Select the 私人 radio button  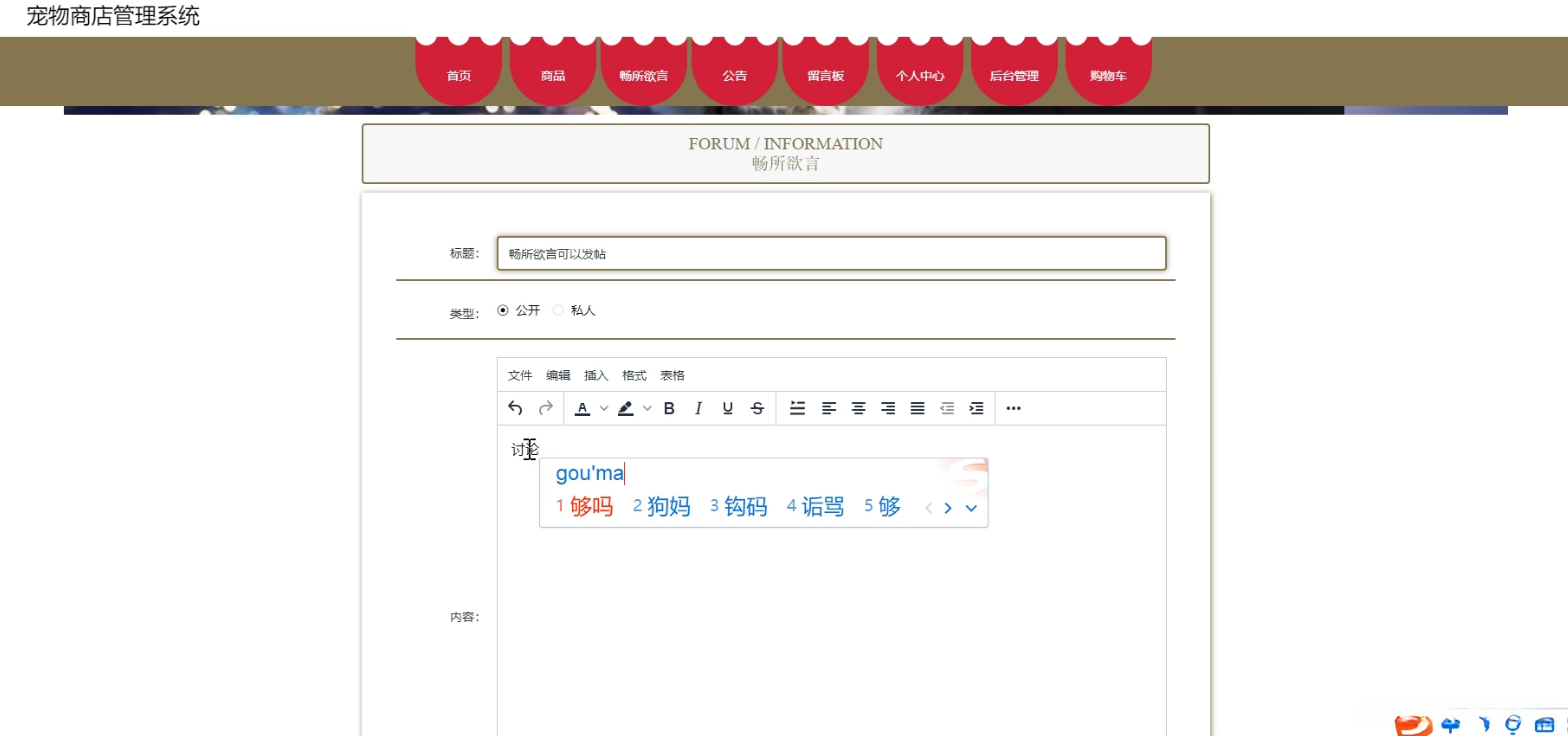(558, 310)
